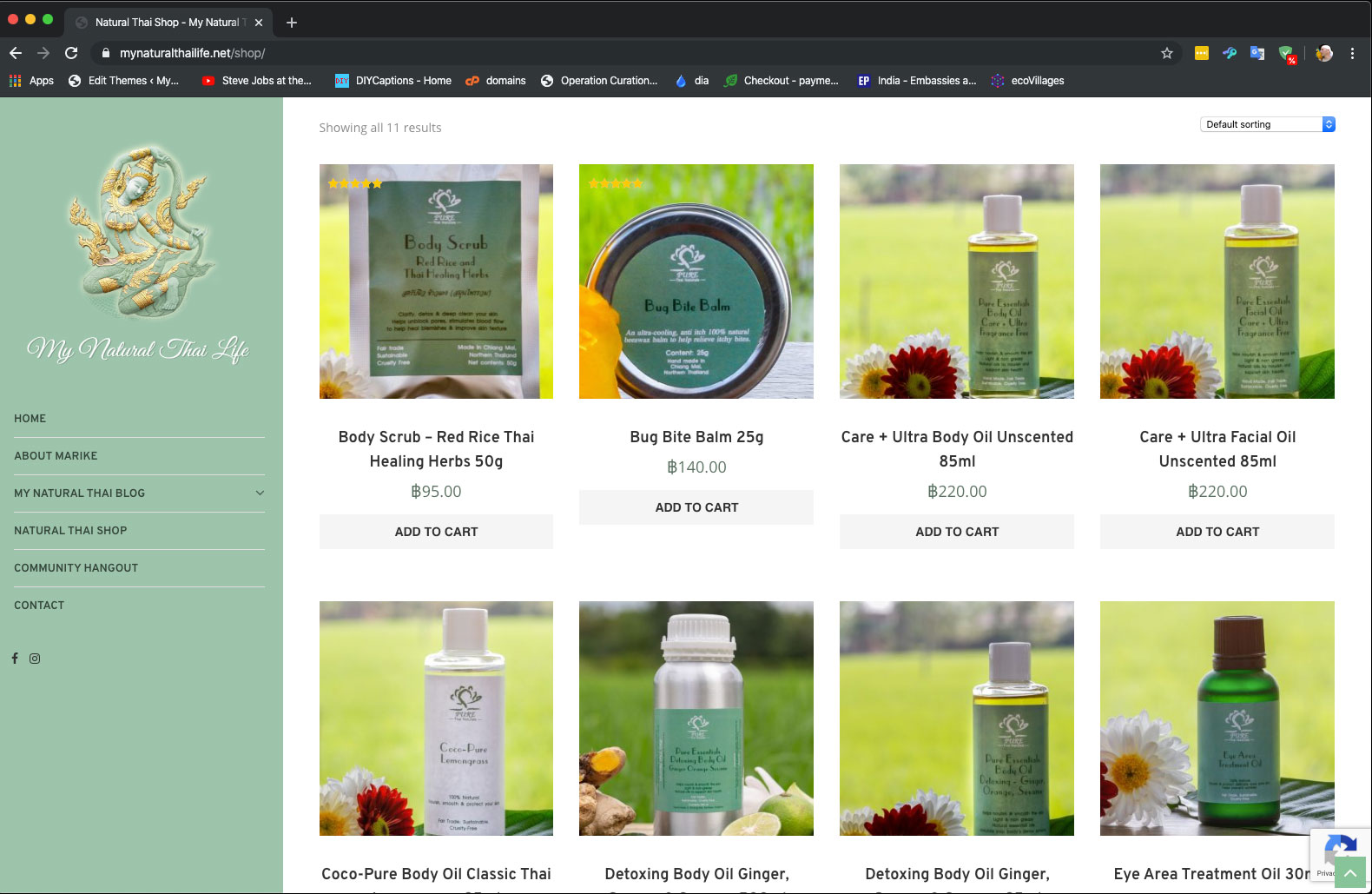Open the Default sorting dropdown
The width and height of the screenshot is (1372, 894).
click(1268, 124)
